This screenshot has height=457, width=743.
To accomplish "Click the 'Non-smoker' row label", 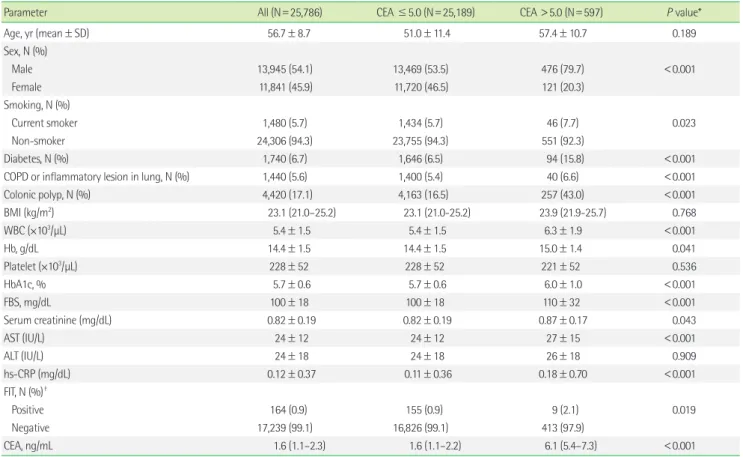I will pyautogui.click(x=38, y=141).
